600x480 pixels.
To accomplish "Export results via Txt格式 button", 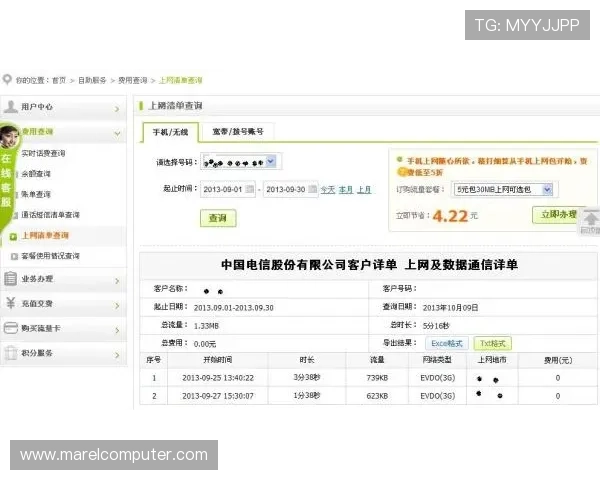I will click(x=492, y=343).
